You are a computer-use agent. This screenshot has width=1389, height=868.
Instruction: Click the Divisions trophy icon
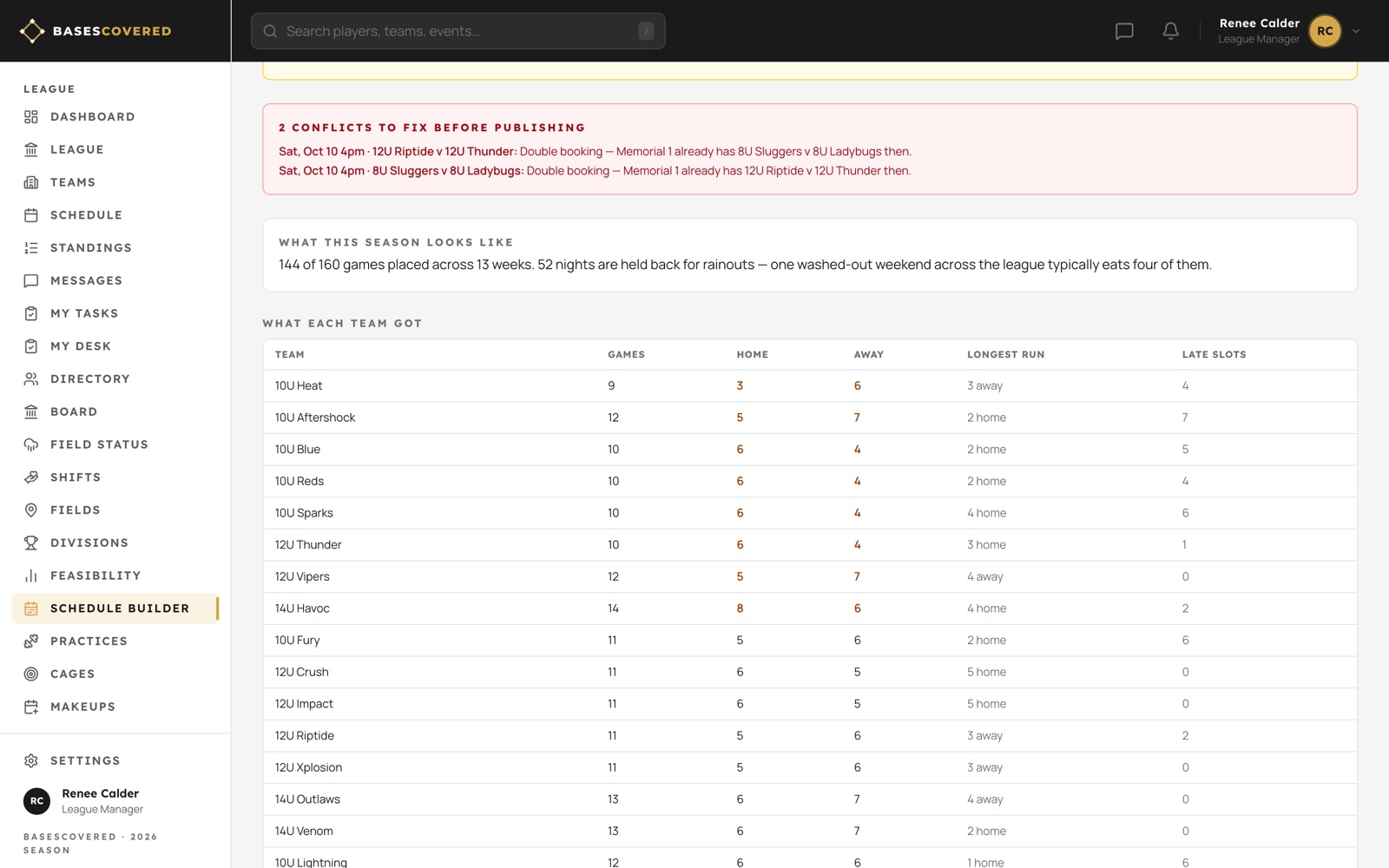(x=31, y=543)
